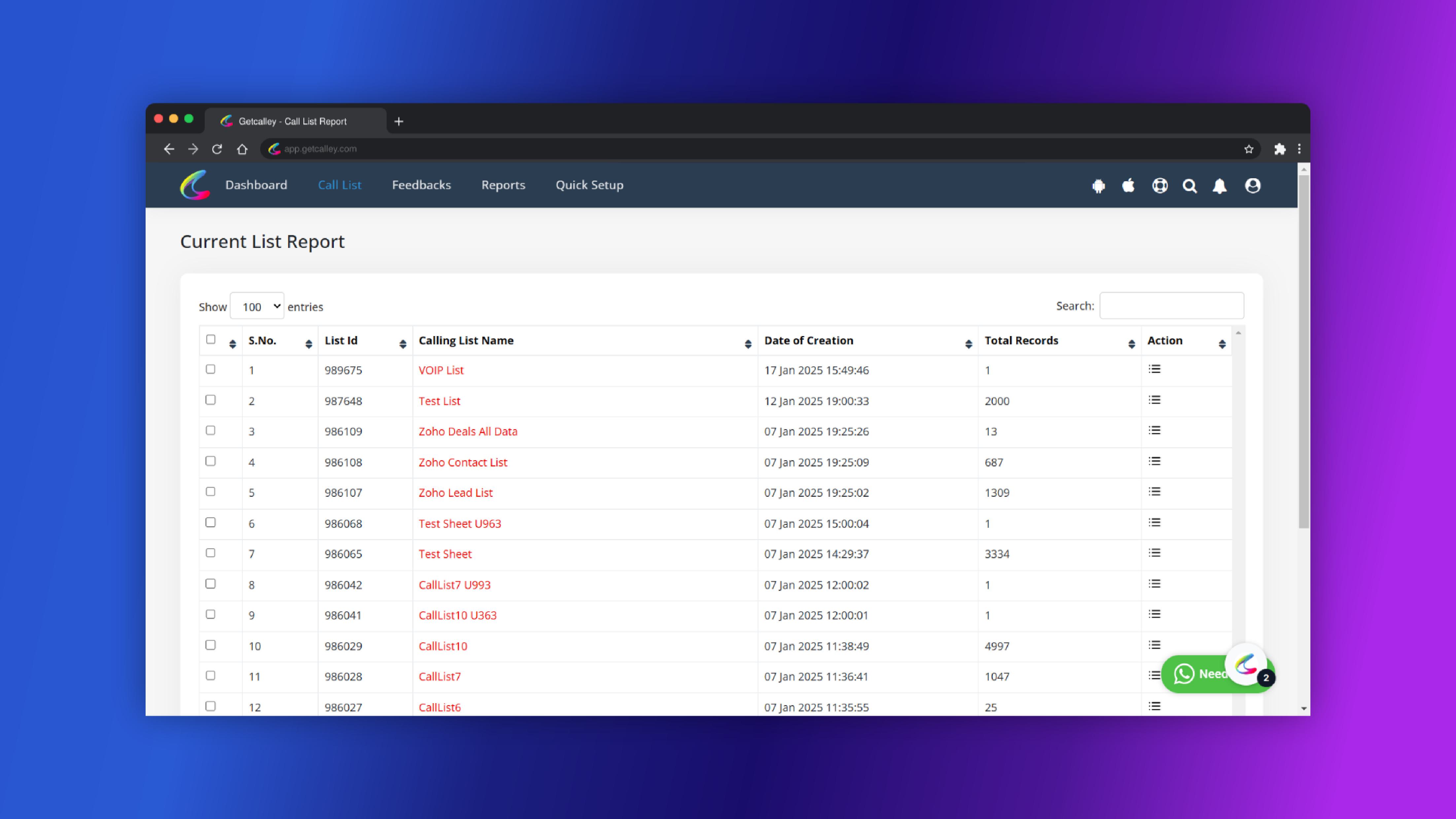This screenshot has width=1456, height=819.
Task: Open action menu for Zoho Deals All Data
Action: pyautogui.click(x=1155, y=430)
